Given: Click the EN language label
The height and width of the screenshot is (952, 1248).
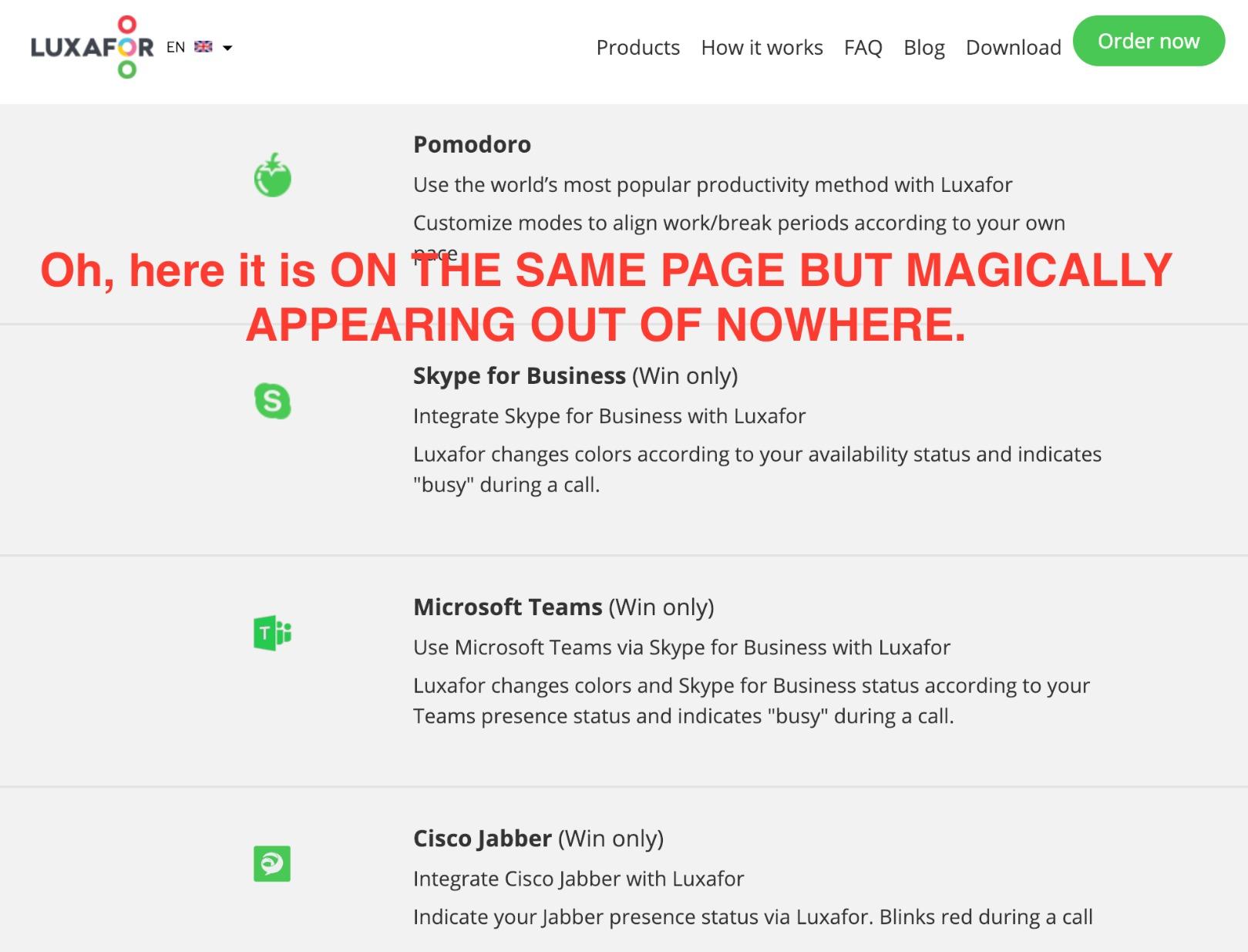Looking at the screenshot, I should pyautogui.click(x=176, y=47).
